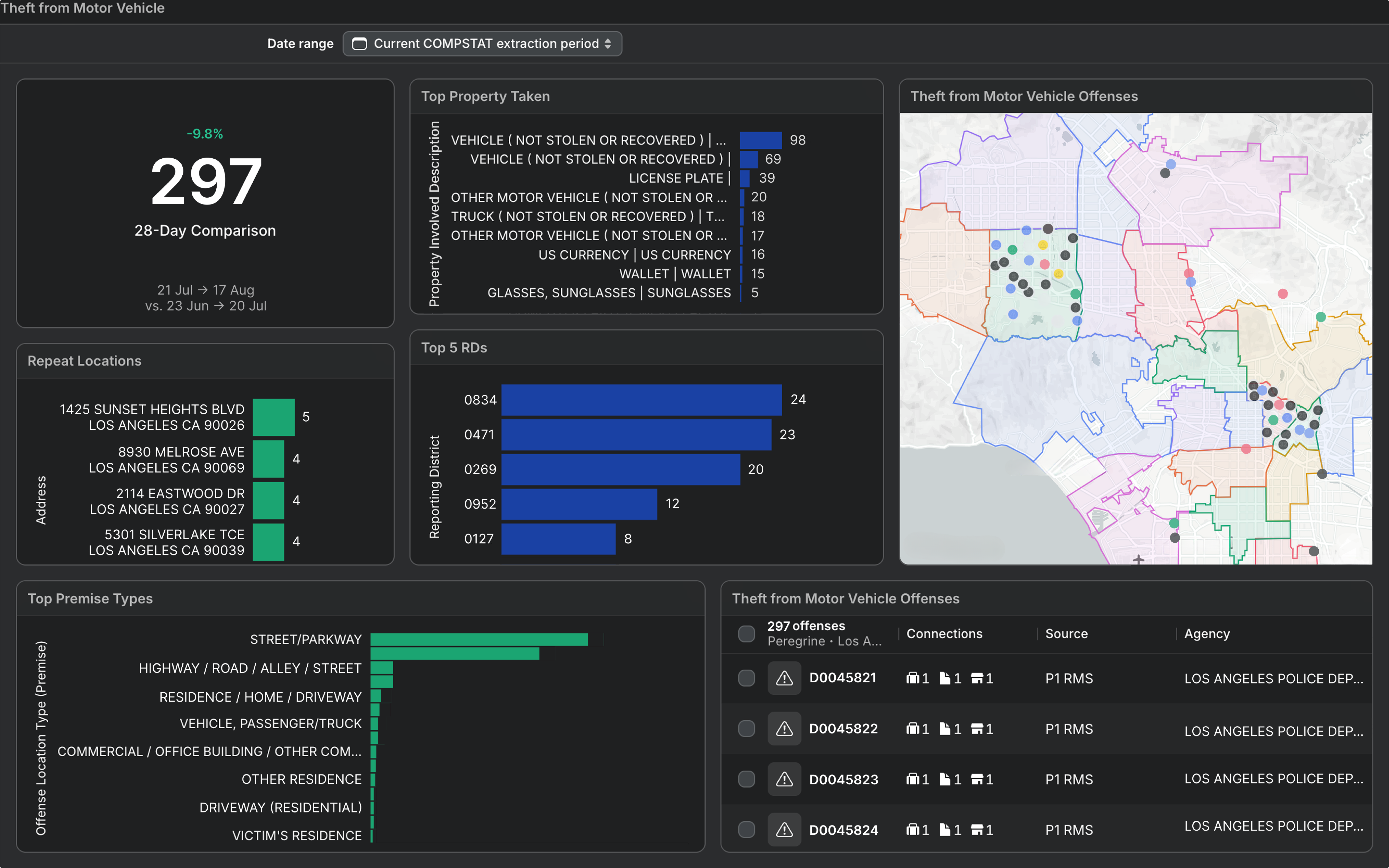
Task: Sort by the Source column header
Action: tap(1066, 634)
